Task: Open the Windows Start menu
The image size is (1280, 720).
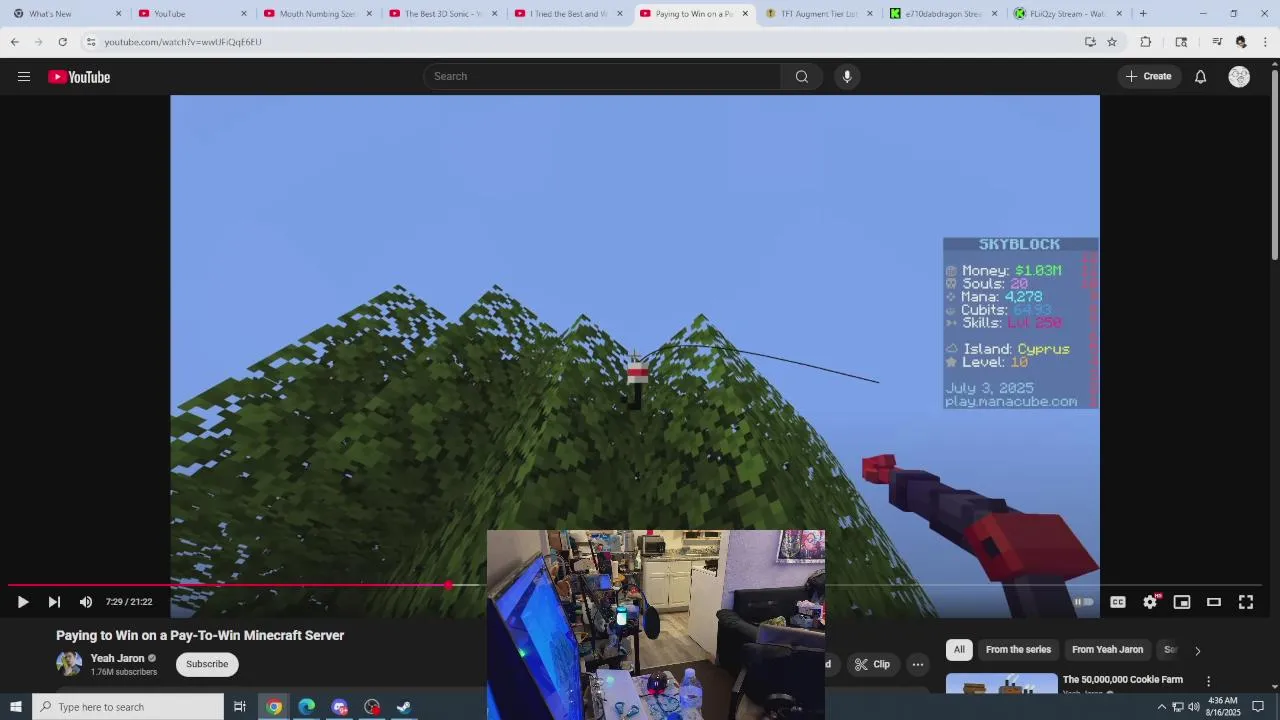Action: click(15, 707)
